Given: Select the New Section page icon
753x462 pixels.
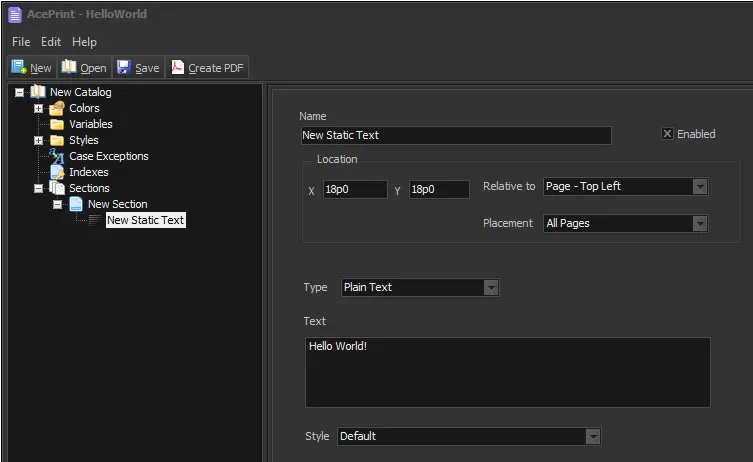Looking at the screenshot, I should [x=76, y=204].
